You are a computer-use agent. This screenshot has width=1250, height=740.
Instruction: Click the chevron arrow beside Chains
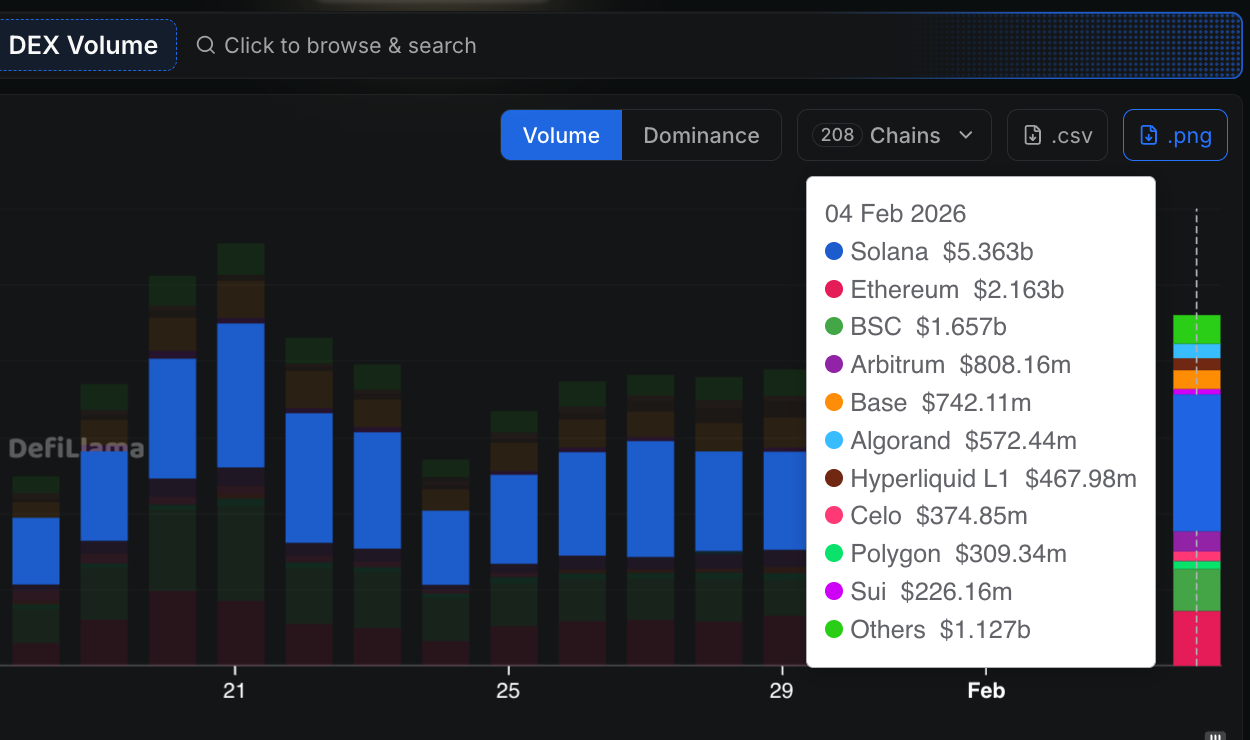coord(965,135)
